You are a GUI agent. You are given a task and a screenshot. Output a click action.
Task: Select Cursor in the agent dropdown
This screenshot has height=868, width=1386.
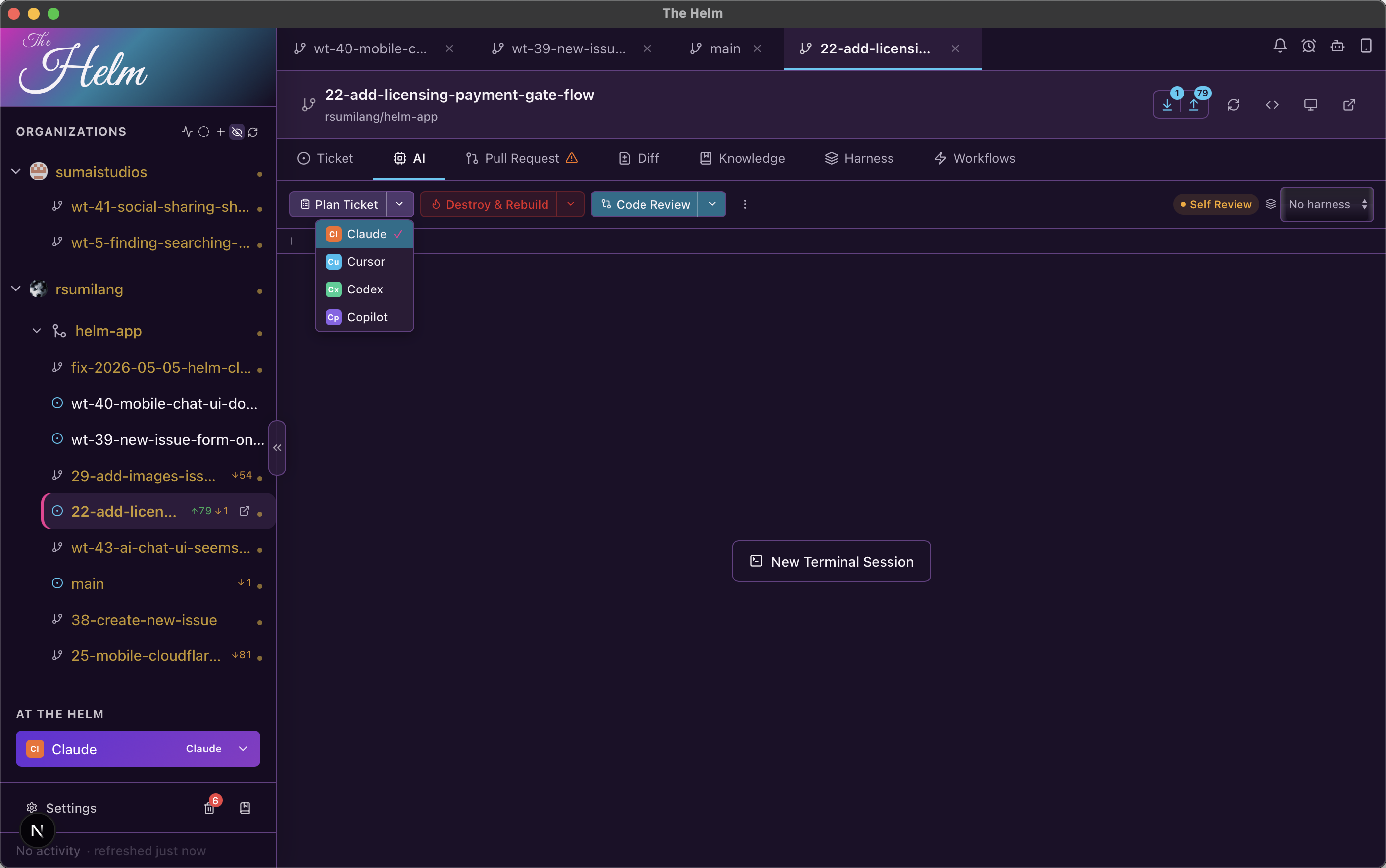(x=365, y=262)
